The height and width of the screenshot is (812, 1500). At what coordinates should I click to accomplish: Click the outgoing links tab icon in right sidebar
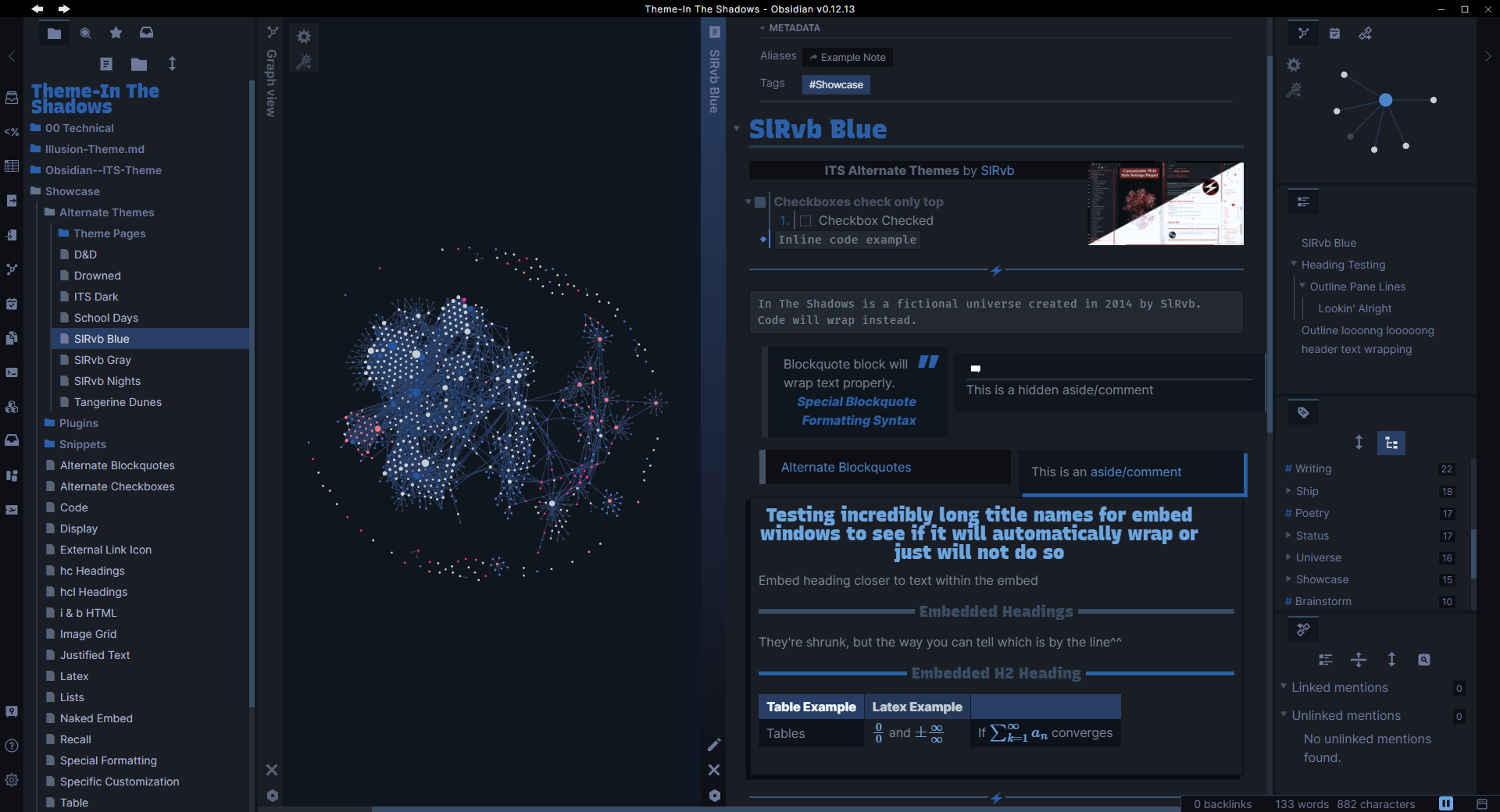[1366, 34]
